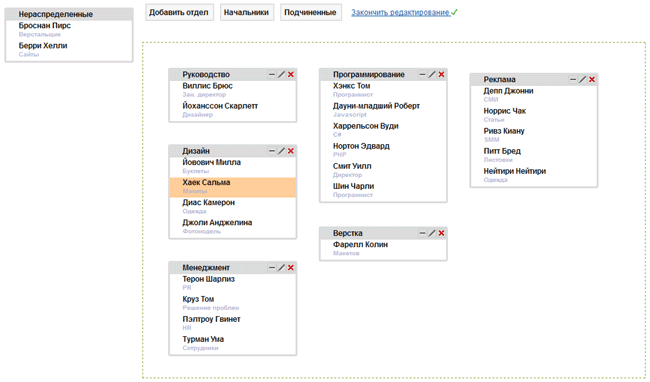Image resolution: width=650 pixels, height=382 pixels.
Task: Click the Добавить отдел button
Action: point(179,12)
